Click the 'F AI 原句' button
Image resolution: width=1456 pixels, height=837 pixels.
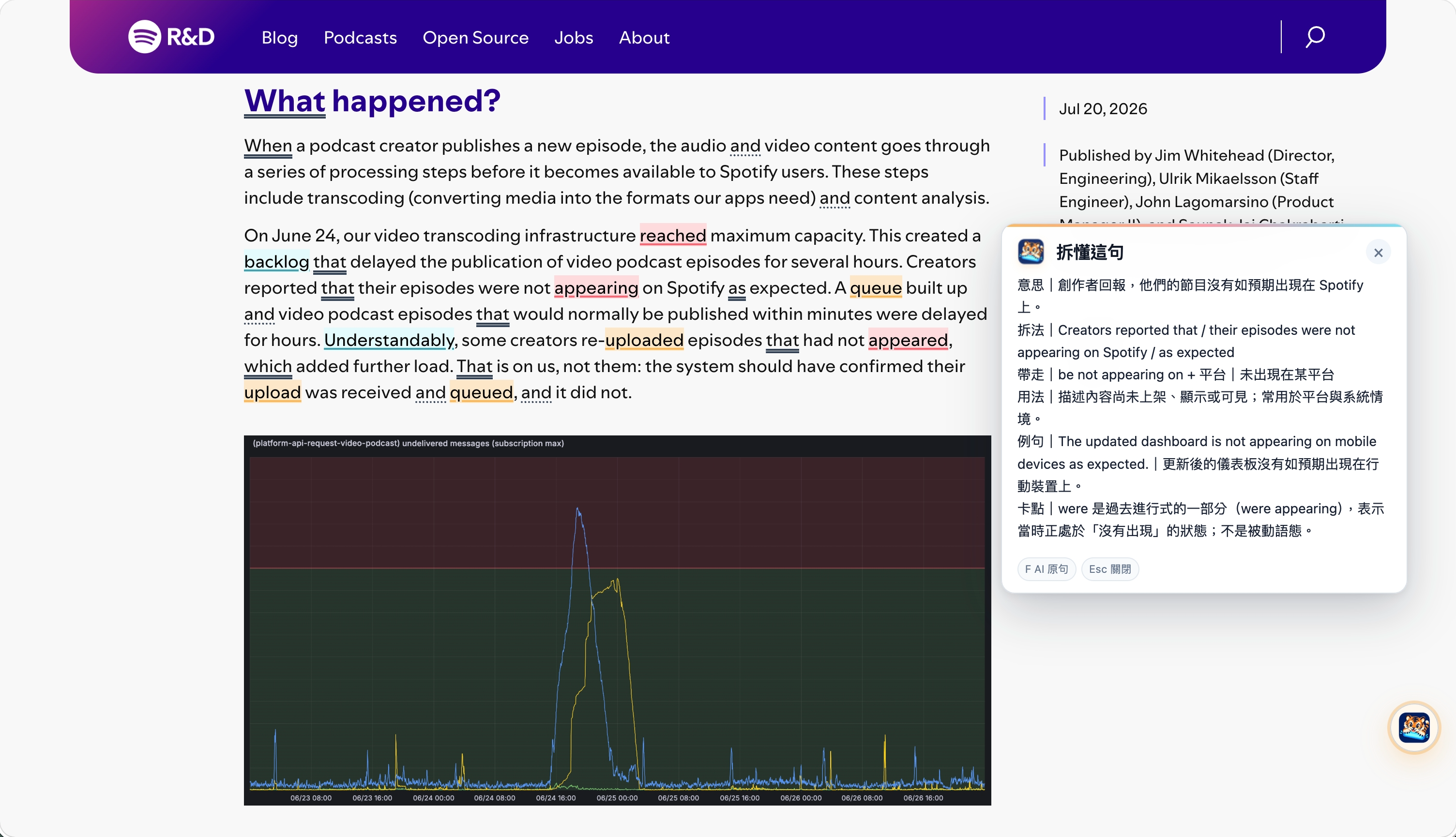click(1046, 569)
